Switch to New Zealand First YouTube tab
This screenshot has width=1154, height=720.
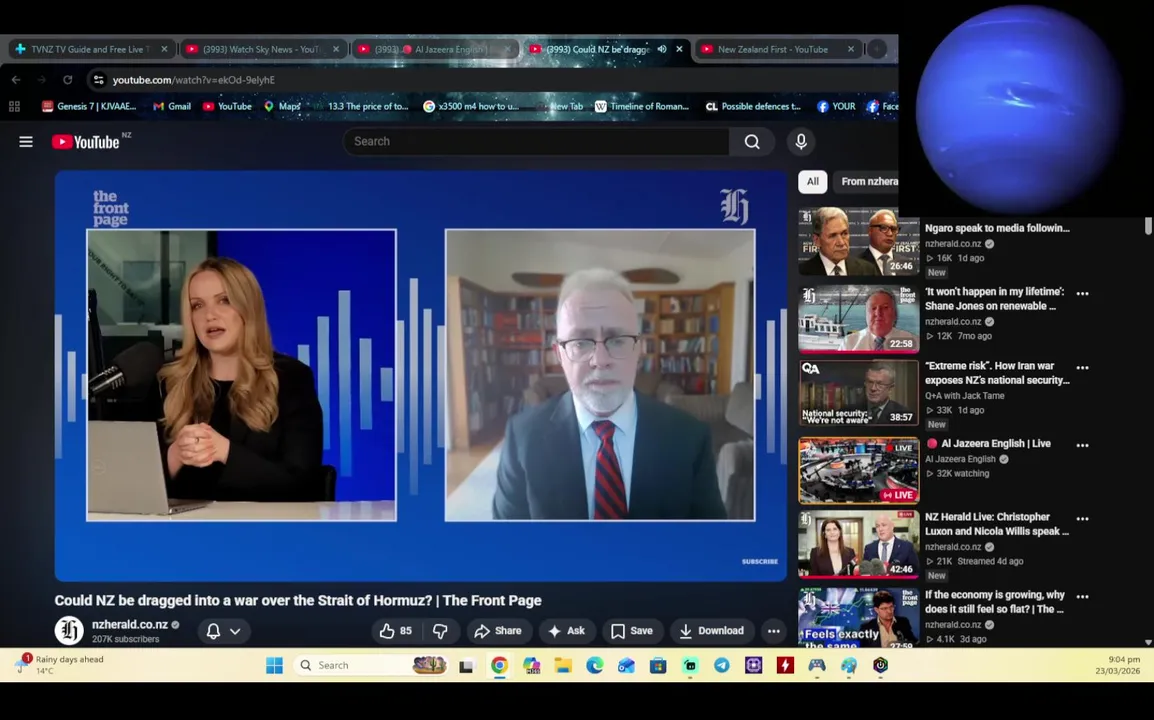pyautogui.click(x=776, y=49)
